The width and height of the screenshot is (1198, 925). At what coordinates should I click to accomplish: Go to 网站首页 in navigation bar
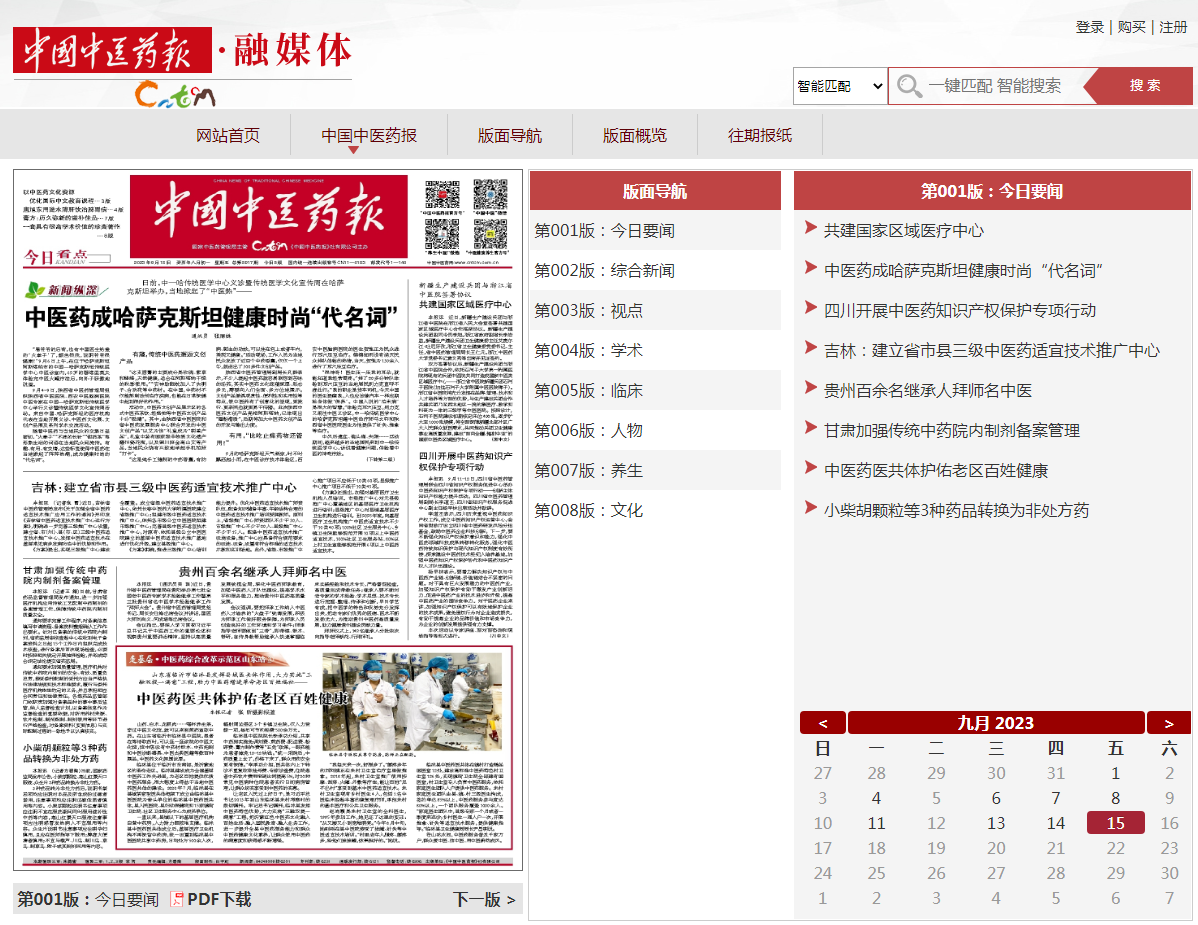228,135
